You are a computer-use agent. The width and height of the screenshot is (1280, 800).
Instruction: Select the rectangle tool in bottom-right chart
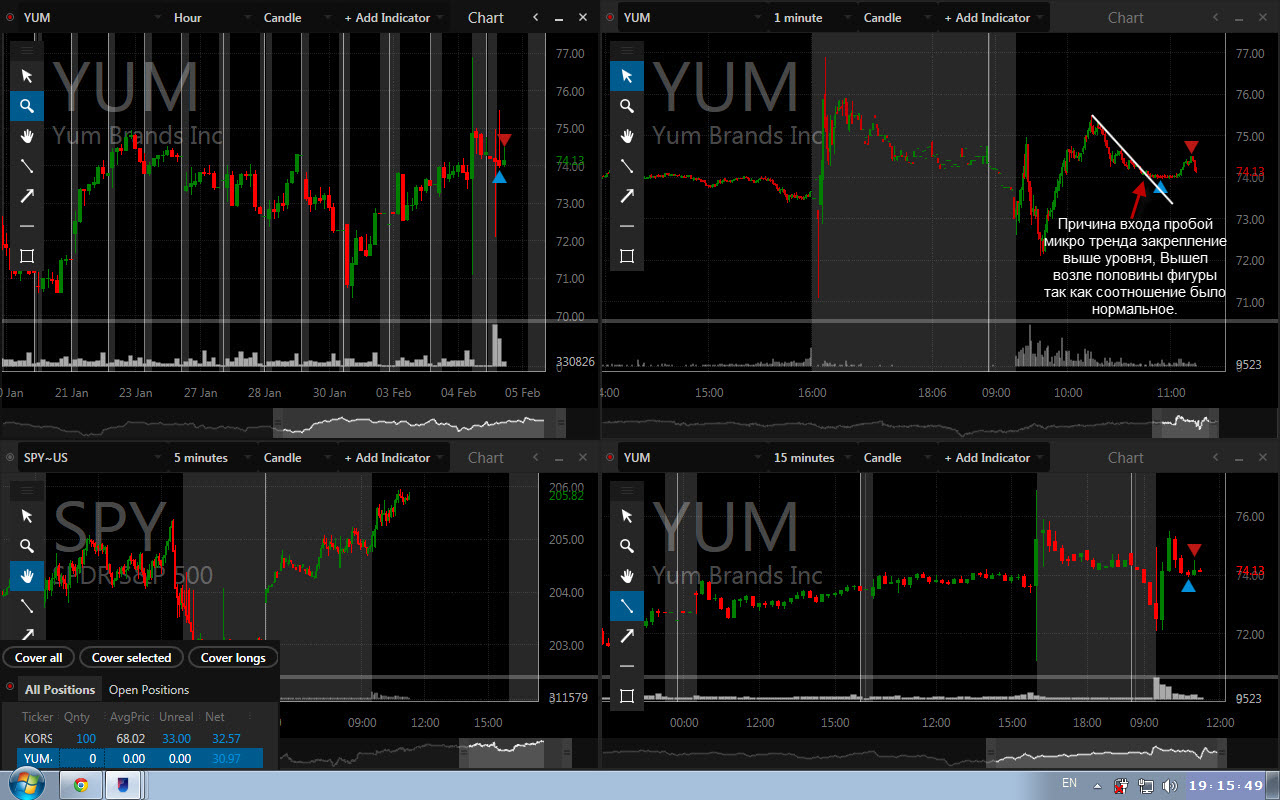point(627,696)
